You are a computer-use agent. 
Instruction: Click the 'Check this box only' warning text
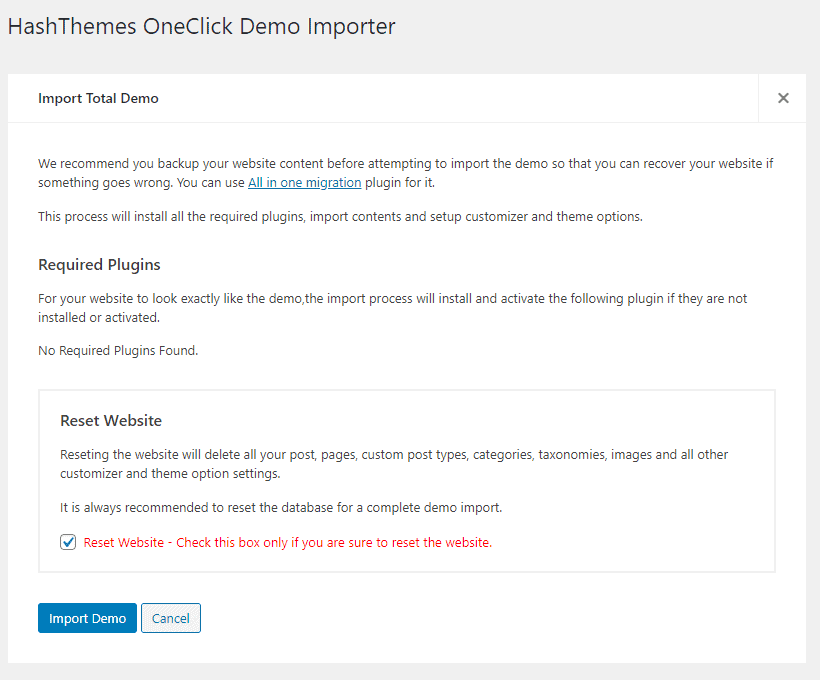pos(334,542)
